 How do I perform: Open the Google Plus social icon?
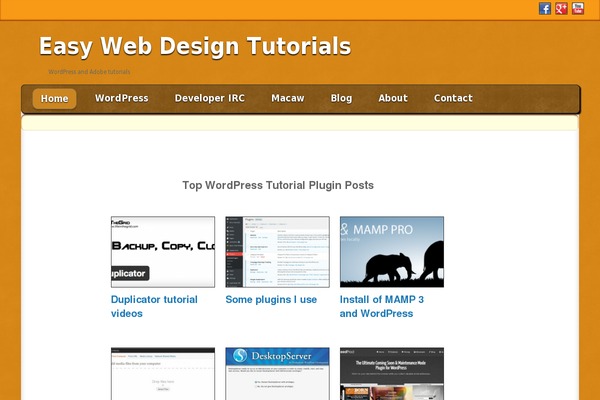tap(561, 8)
